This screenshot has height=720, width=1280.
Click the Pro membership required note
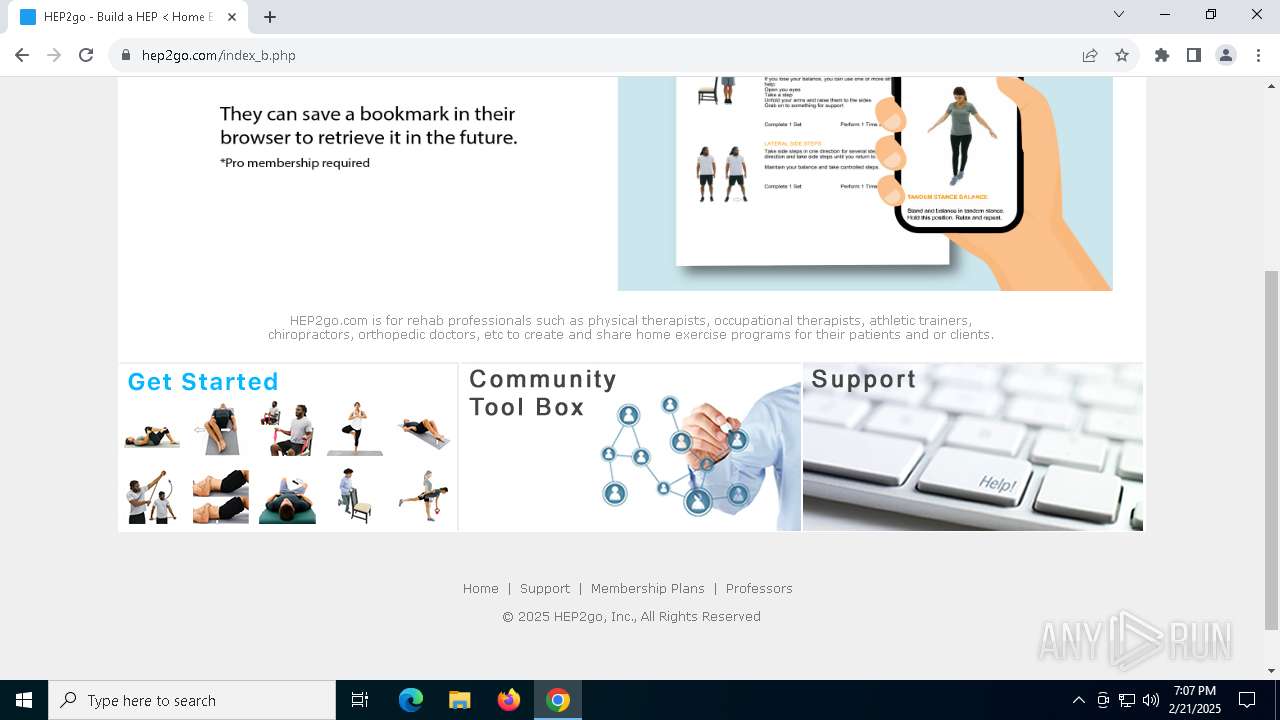(x=295, y=162)
